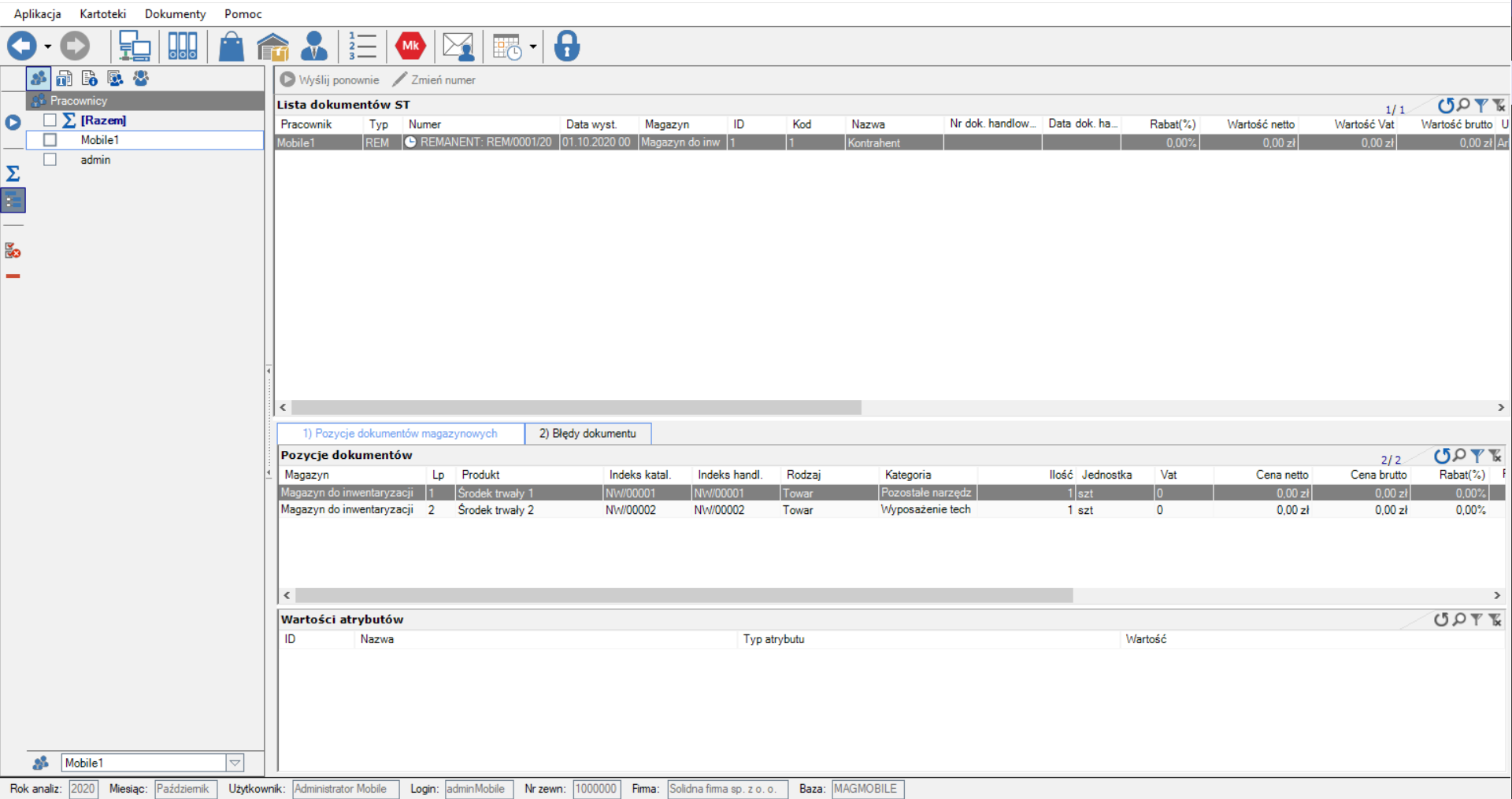Toggle the tree list view icon
The width and height of the screenshot is (1512, 799).
13,201
